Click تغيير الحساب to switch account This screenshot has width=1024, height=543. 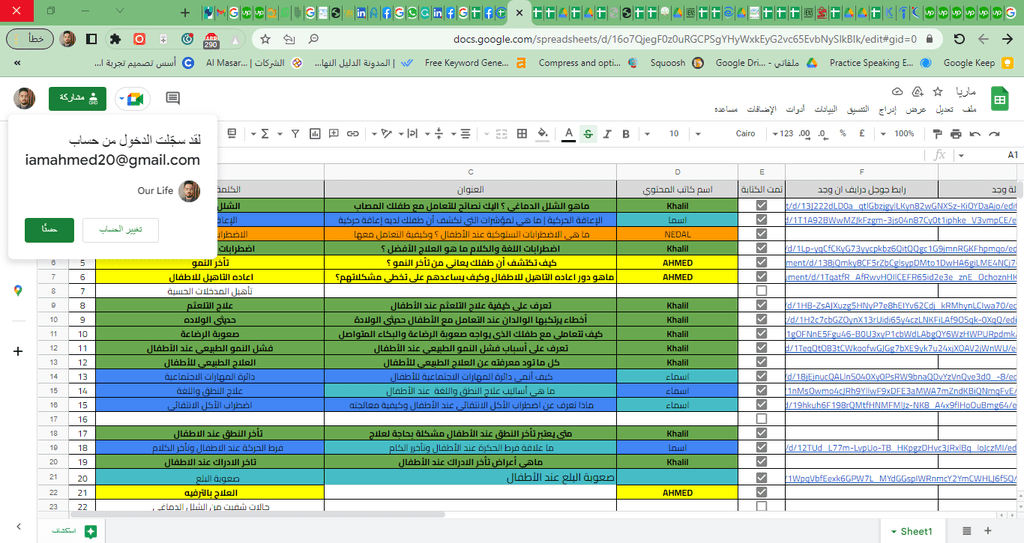(120, 229)
